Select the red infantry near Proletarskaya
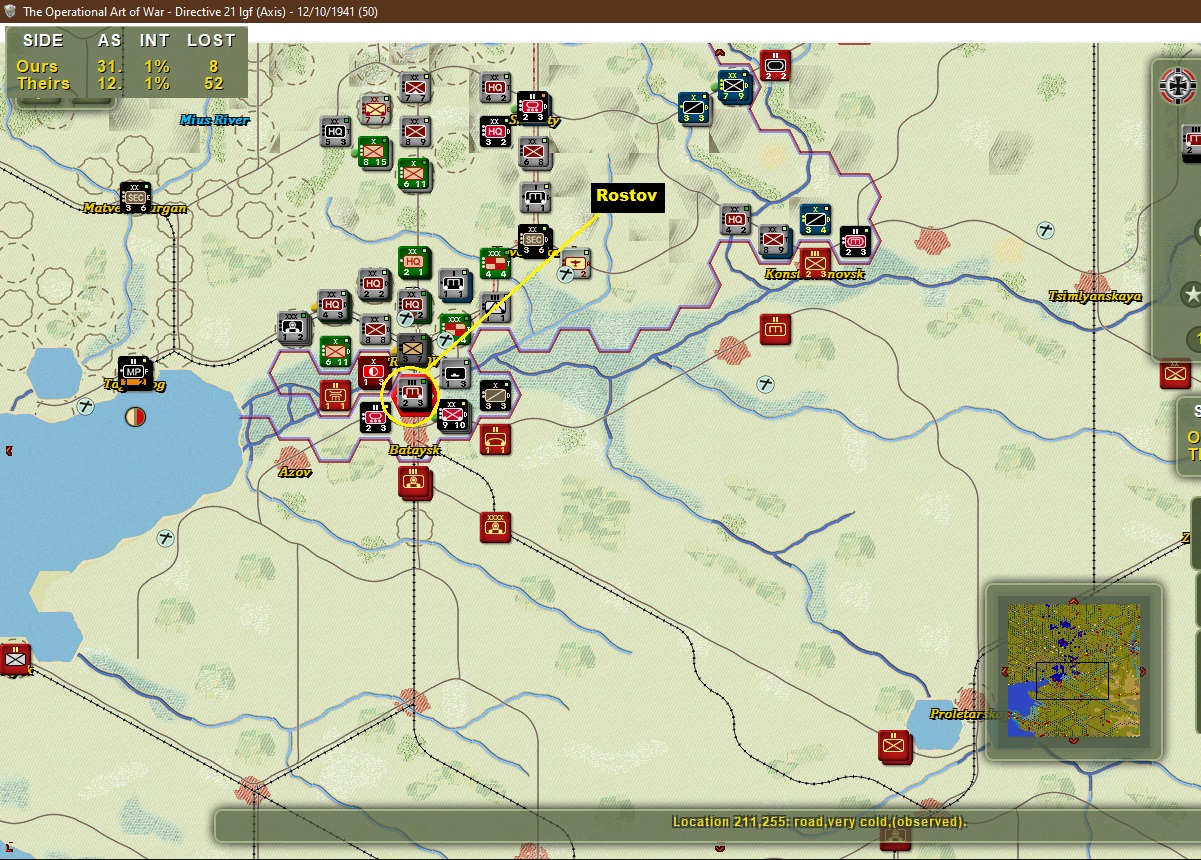 [894, 745]
